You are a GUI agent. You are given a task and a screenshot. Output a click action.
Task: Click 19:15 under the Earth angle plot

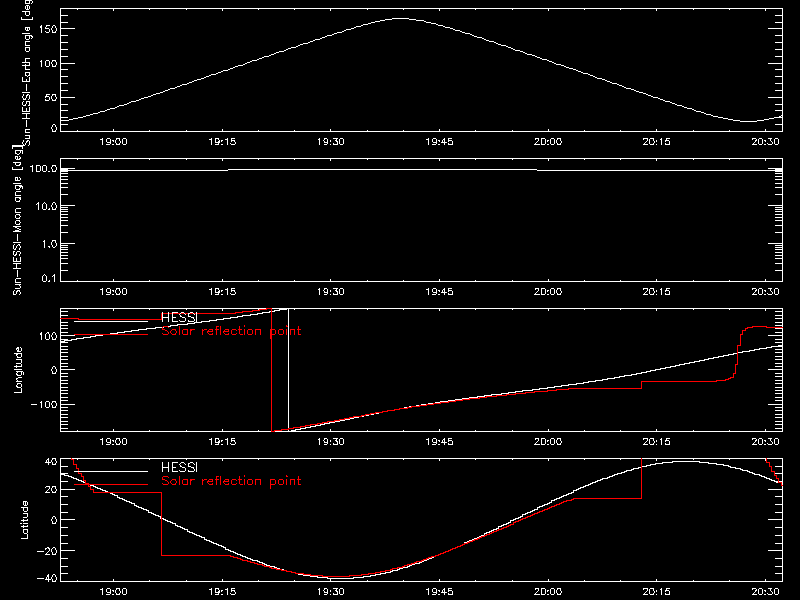click(222, 142)
